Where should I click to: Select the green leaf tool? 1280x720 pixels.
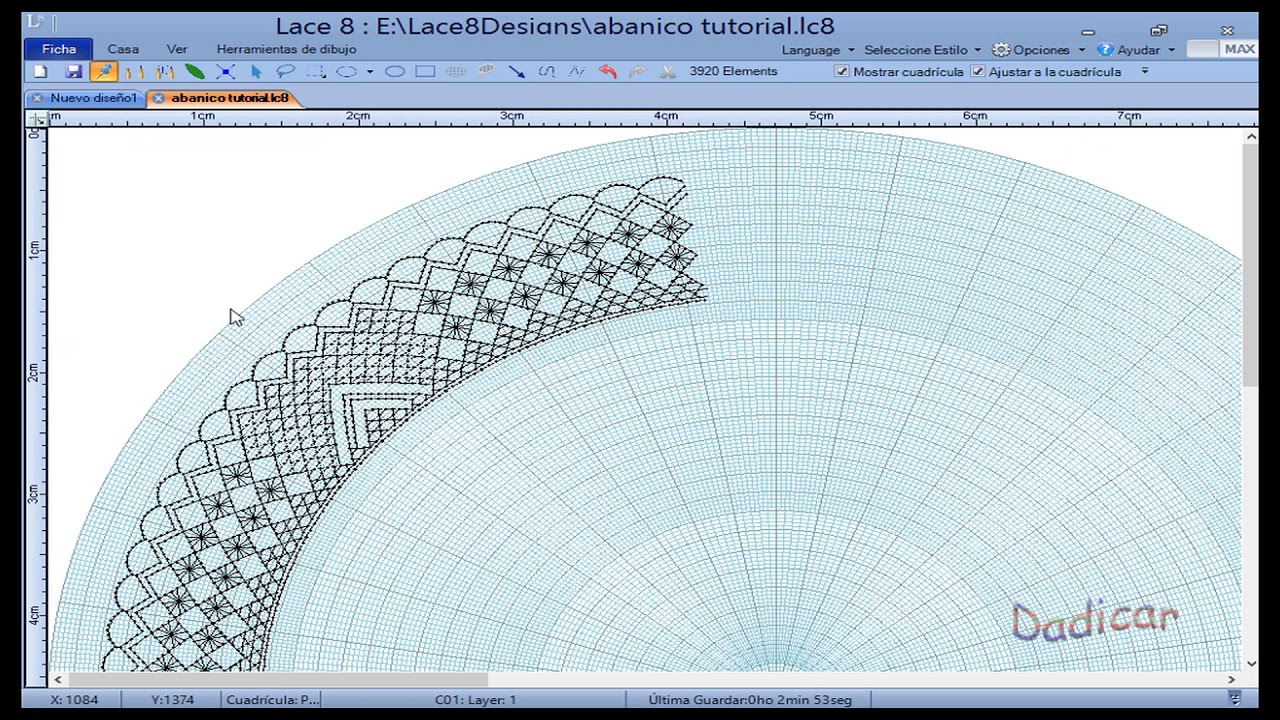[x=195, y=72]
